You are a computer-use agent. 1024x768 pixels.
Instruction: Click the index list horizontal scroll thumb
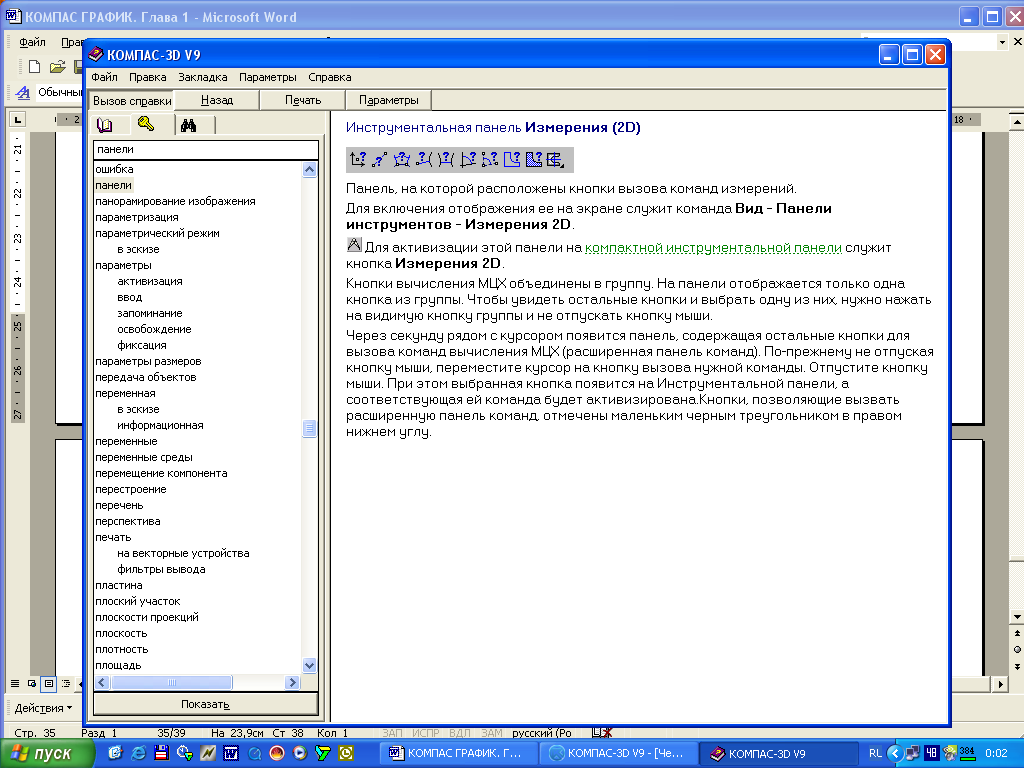(171, 682)
